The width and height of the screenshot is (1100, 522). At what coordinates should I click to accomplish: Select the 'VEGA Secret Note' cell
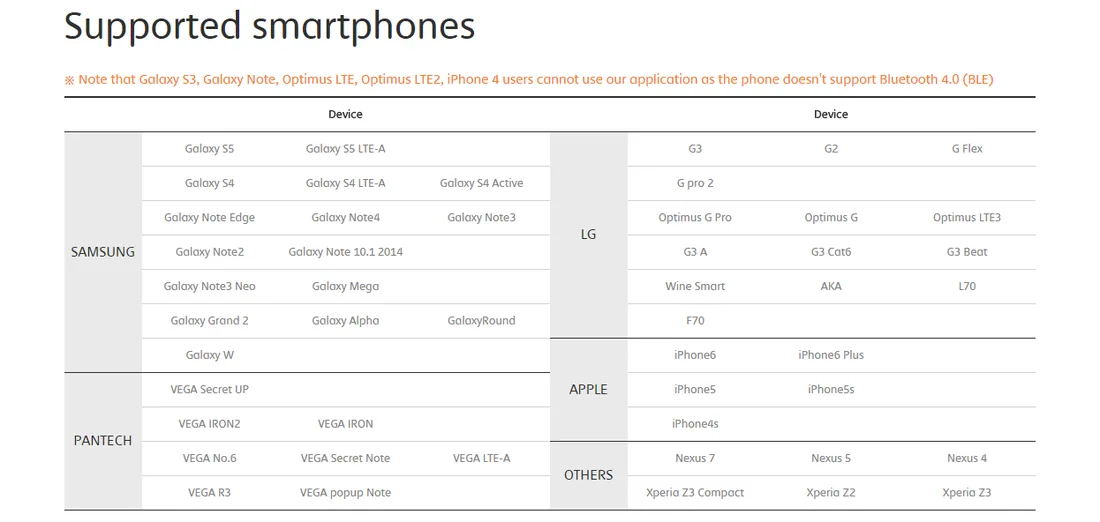coord(346,458)
